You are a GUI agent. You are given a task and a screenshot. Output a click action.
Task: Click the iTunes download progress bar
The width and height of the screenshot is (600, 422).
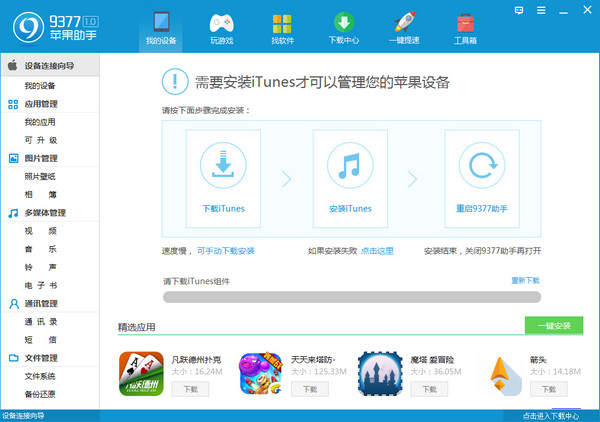tap(351, 297)
